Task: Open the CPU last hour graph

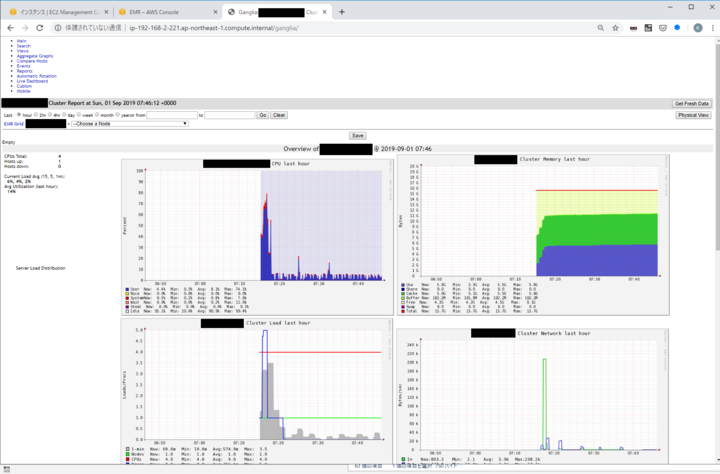Action: 258,237
